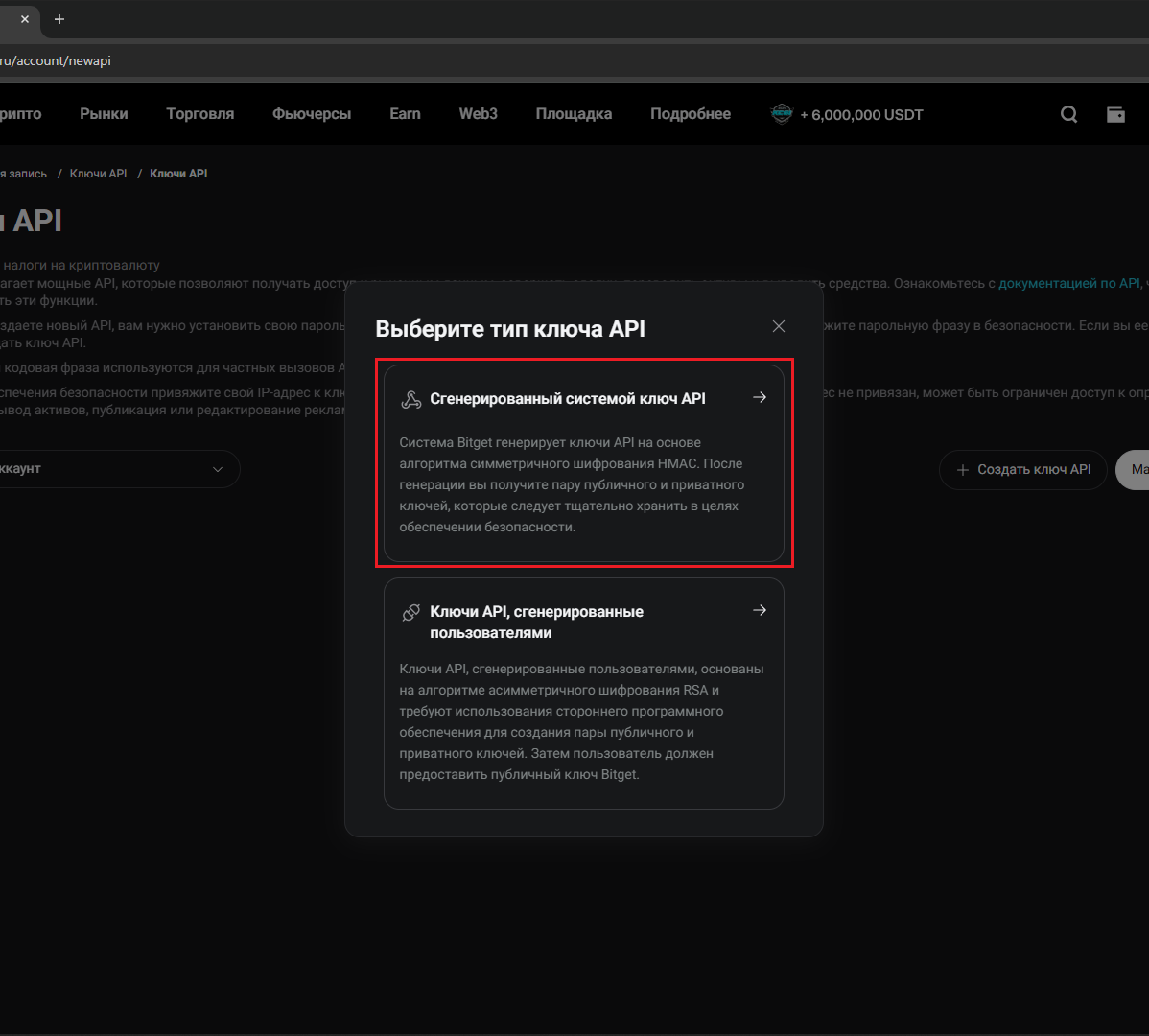Image resolution: width=1149 pixels, height=1036 pixels.
Task: Close the API key type dialog
Action: coord(778,326)
